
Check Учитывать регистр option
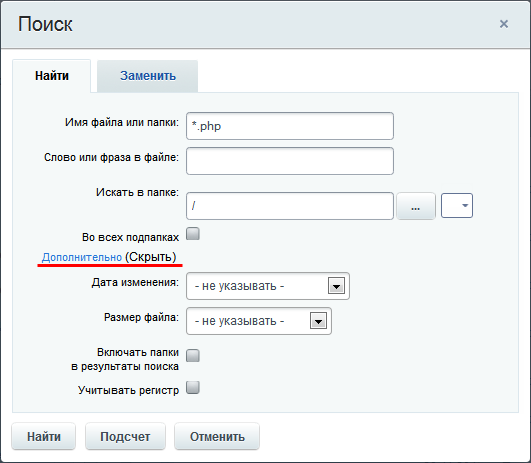tap(193, 387)
